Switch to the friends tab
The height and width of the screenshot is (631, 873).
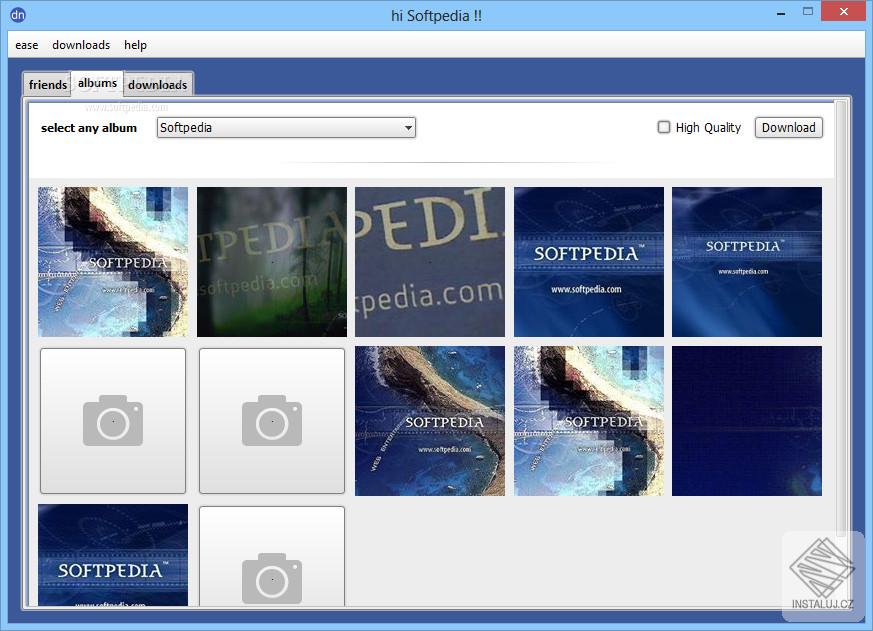click(x=47, y=85)
